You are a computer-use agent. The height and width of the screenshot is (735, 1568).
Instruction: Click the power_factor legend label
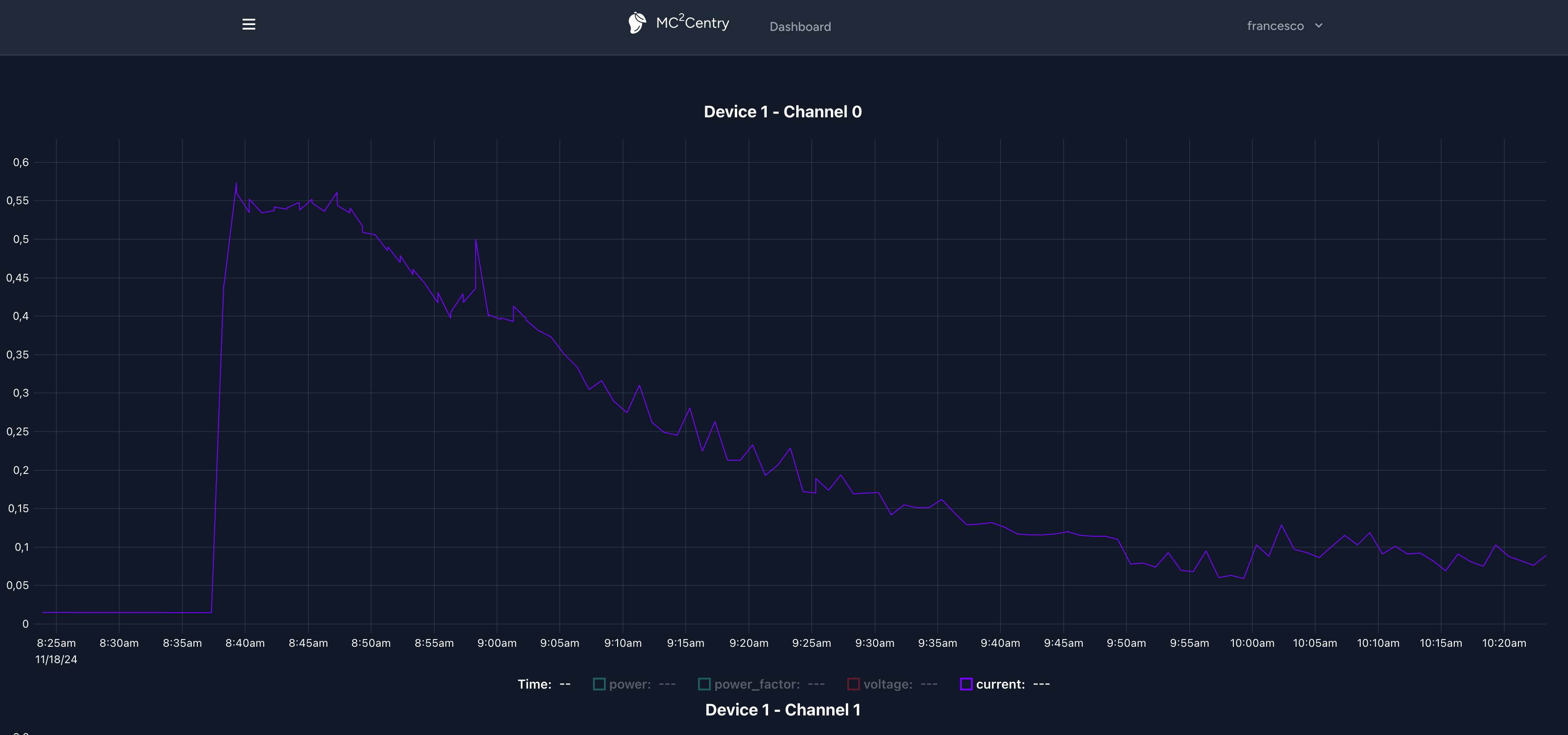pyautogui.click(x=757, y=685)
